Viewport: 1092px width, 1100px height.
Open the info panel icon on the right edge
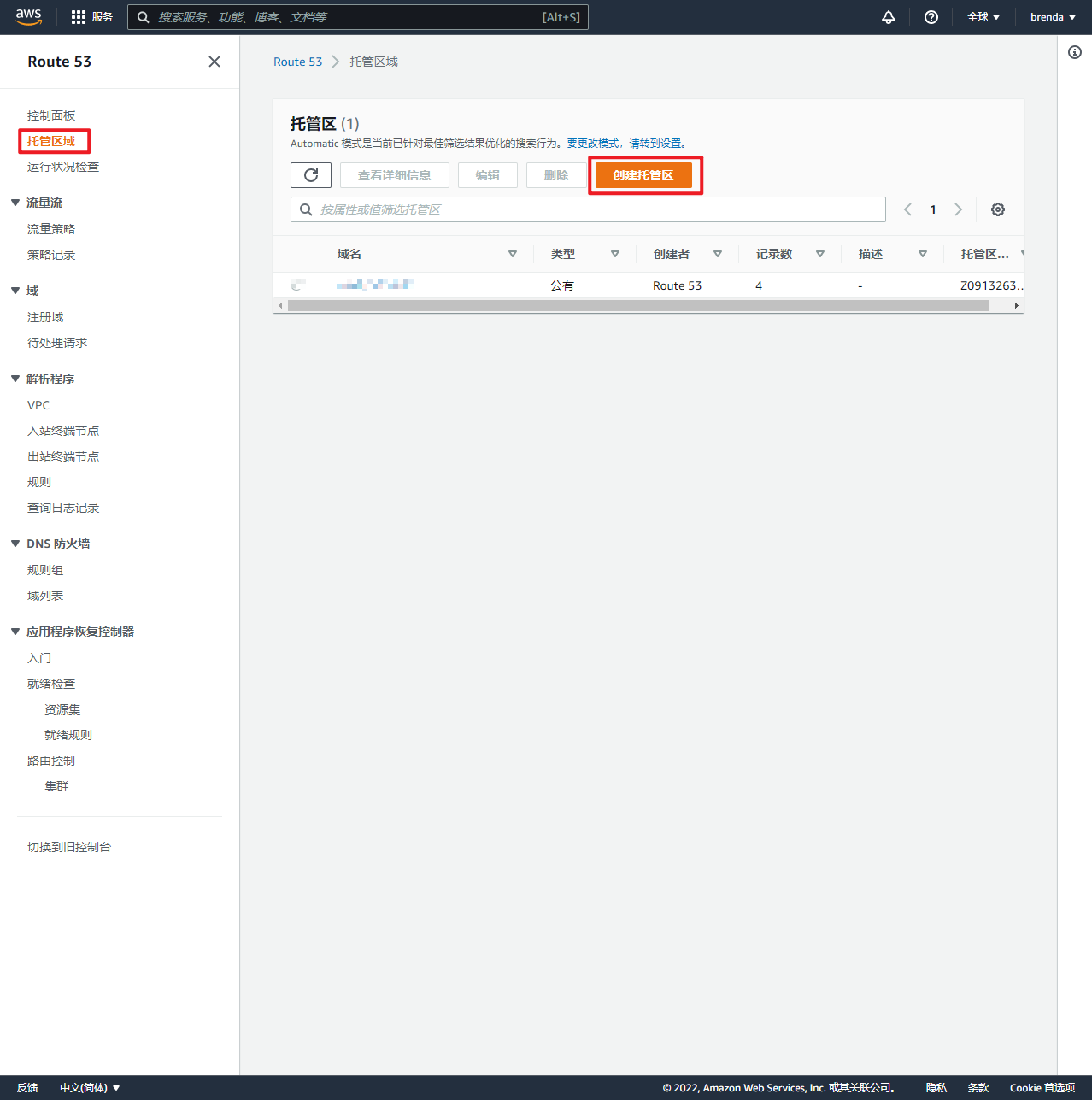pyautogui.click(x=1075, y=52)
